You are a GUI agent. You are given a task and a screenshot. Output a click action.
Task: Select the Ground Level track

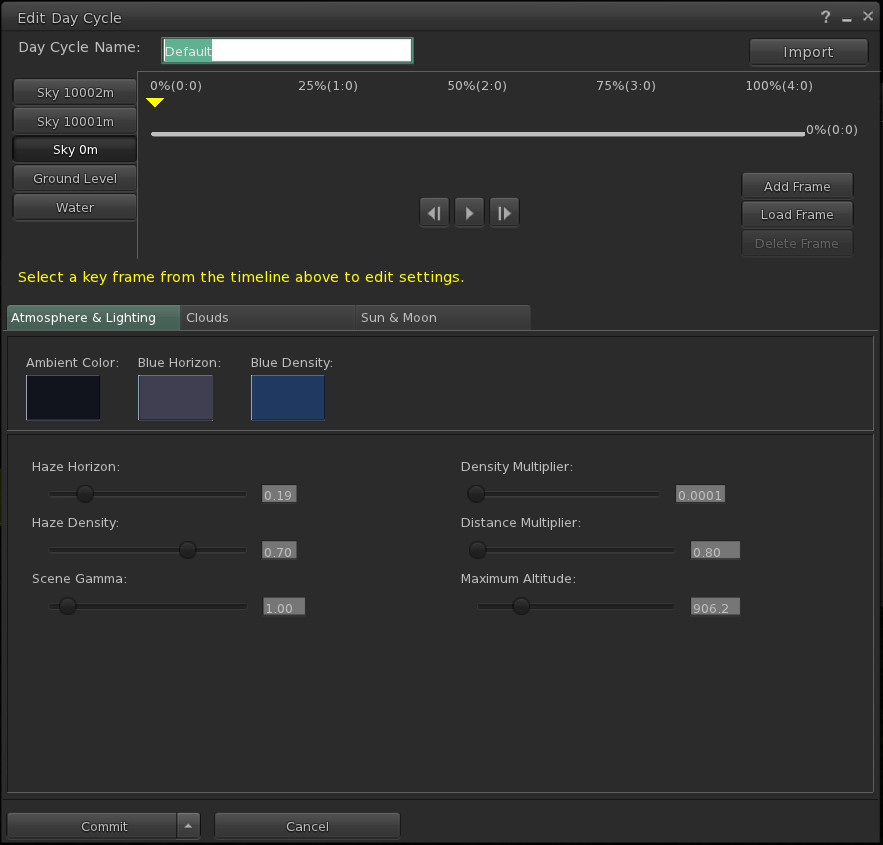(75, 178)
